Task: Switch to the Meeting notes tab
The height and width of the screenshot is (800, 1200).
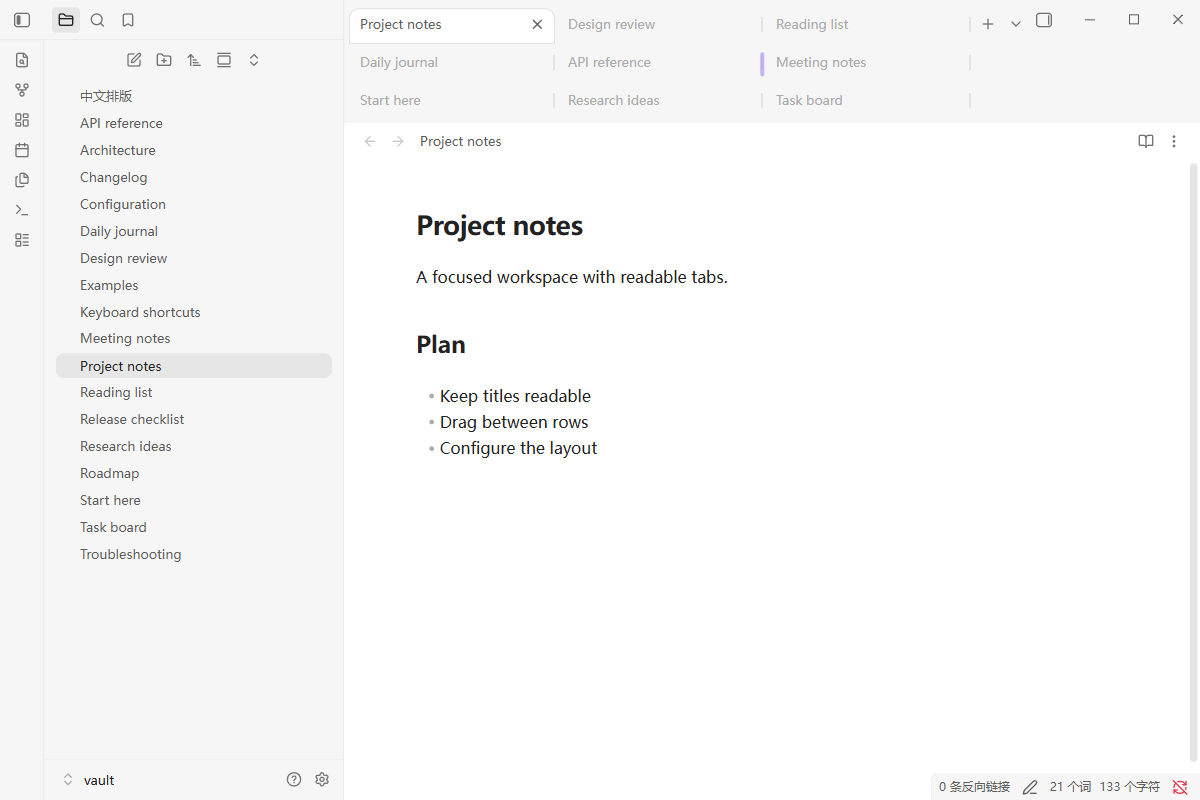Action: pos(865,62)
